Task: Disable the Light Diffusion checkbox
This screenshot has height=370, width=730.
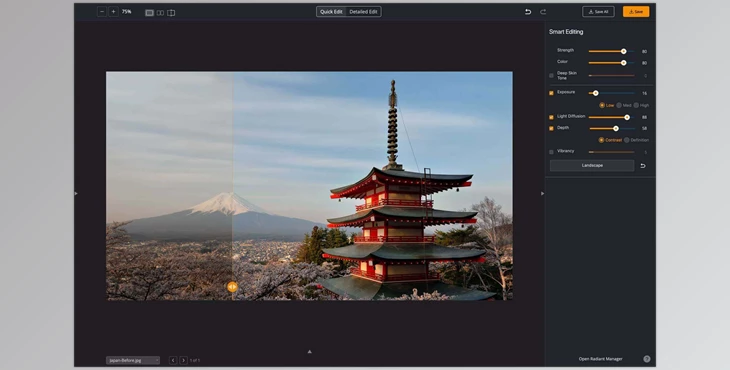Action: point(552,117)
